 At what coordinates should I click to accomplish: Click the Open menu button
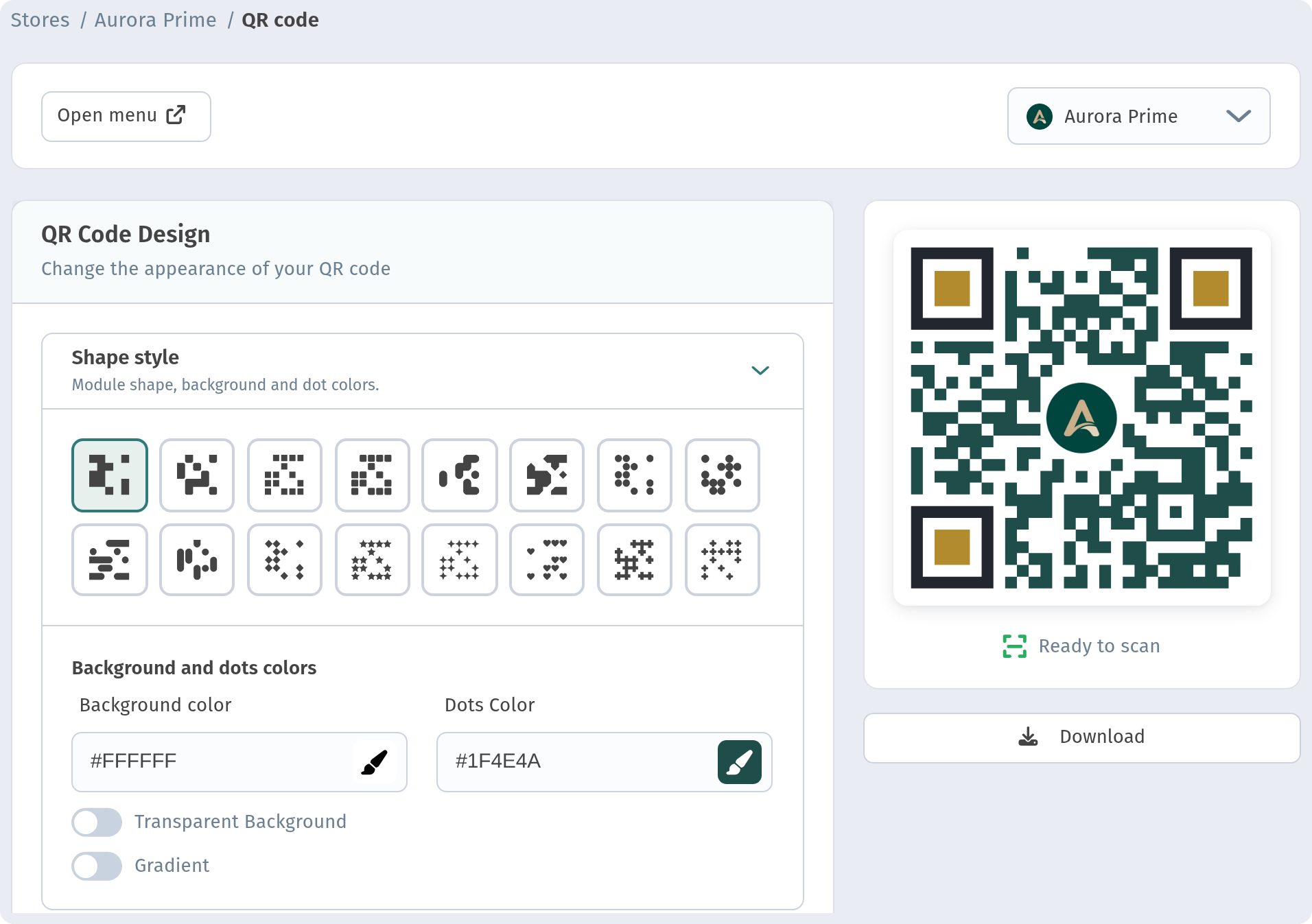(x=126, y=117)
